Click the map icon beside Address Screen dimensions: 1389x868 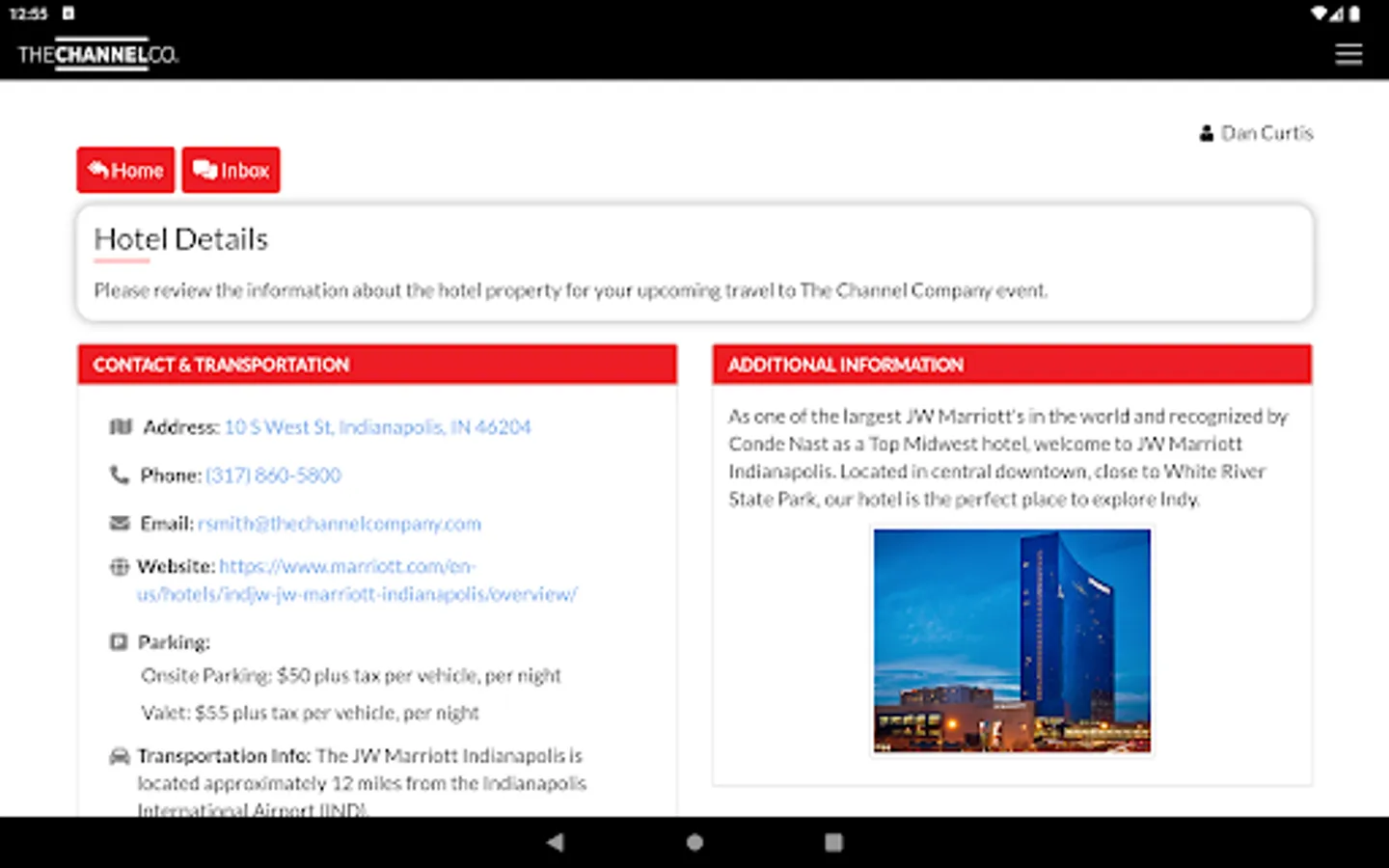(120, 426)
